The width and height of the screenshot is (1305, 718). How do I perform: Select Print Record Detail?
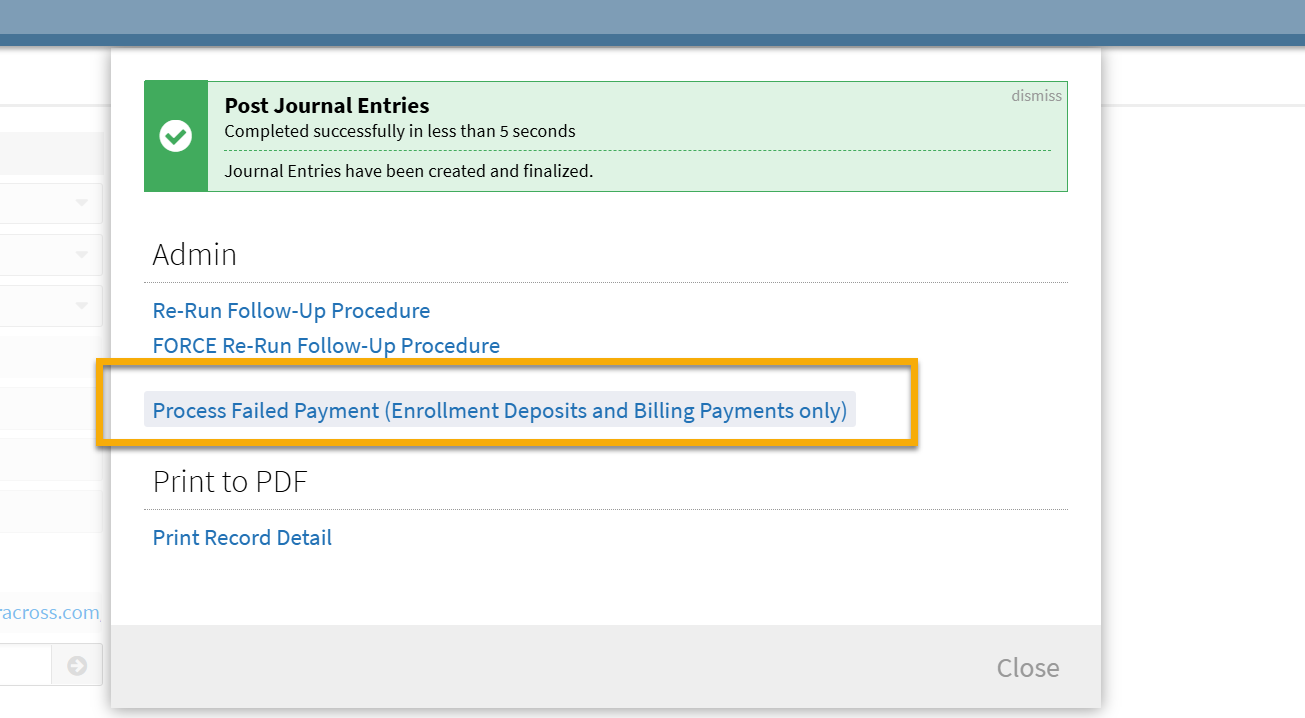242,537
